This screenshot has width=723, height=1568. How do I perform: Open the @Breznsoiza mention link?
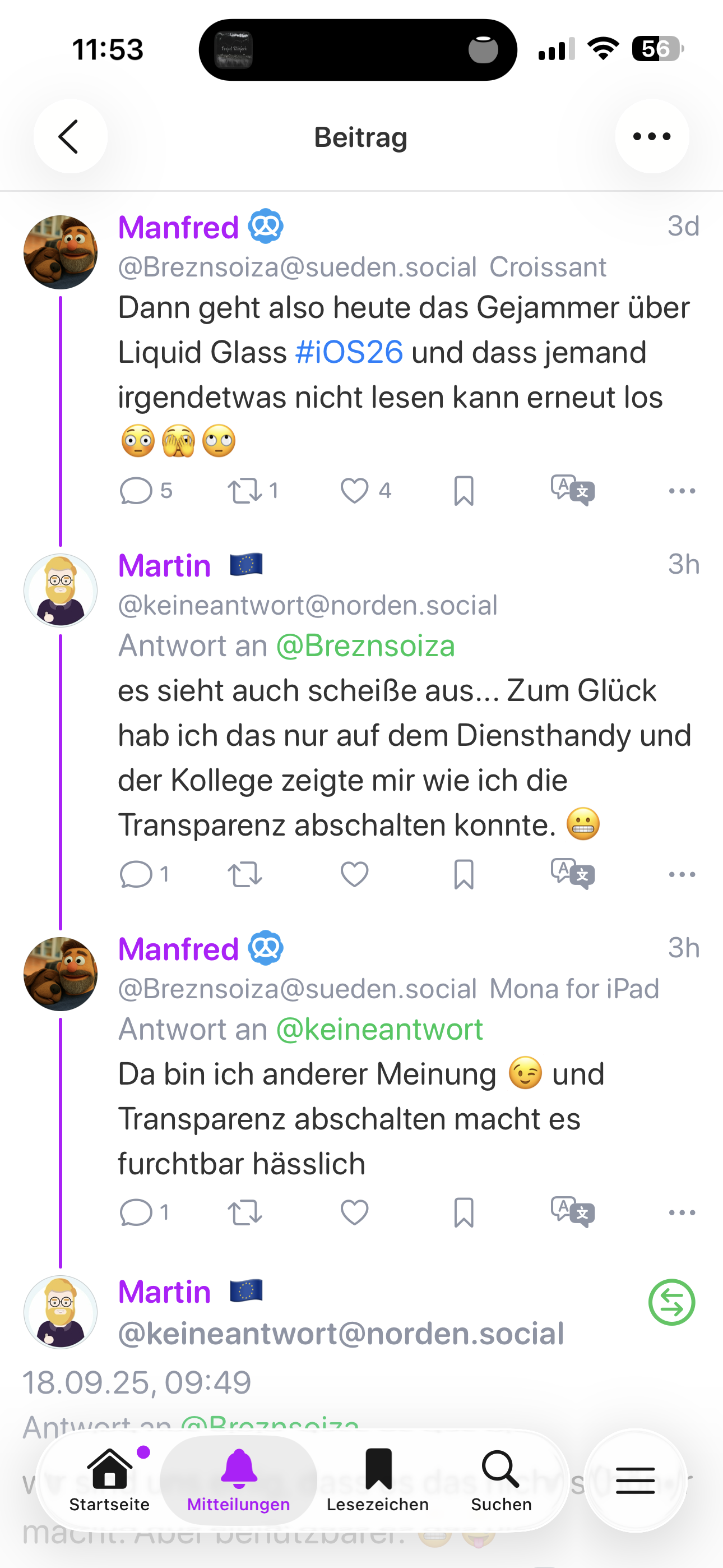coord(365,646)
